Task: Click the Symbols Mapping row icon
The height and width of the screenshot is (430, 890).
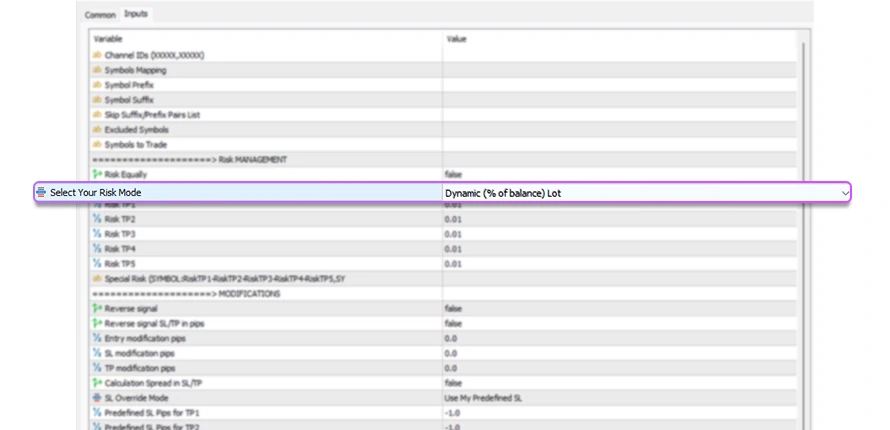Action: [97, 70]
